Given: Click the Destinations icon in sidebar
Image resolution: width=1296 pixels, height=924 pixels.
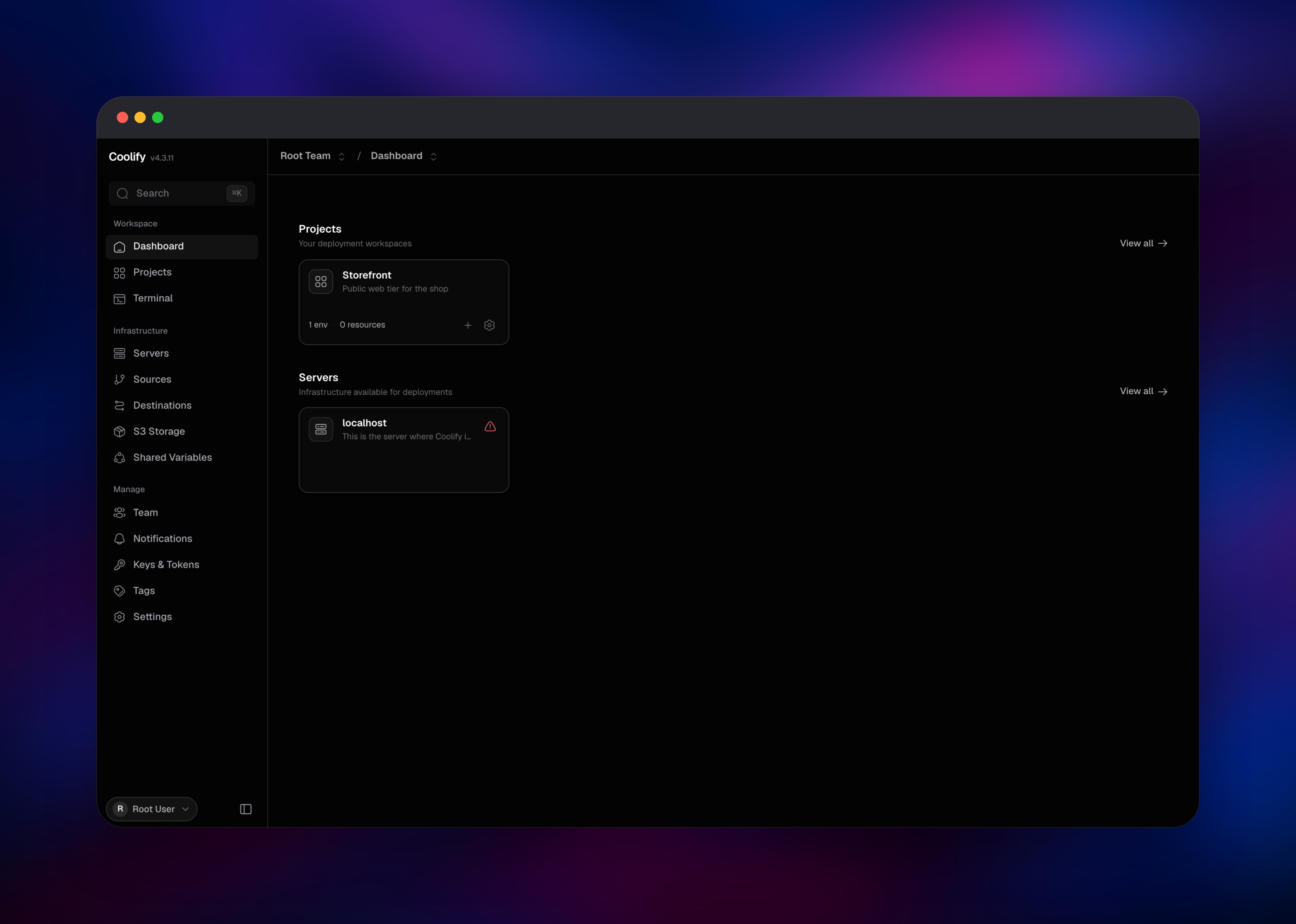Looking at the screenshot, I should (x=119, y=406).
